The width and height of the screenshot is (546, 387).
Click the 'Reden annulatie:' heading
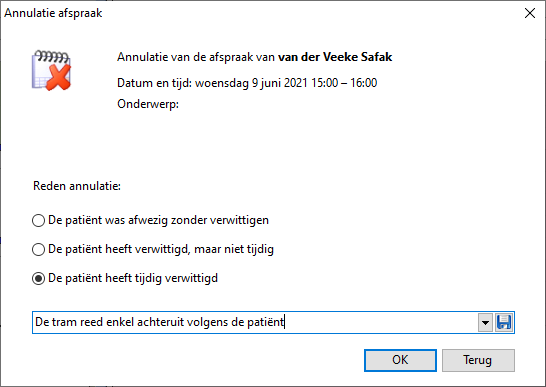tap(77, 186)
